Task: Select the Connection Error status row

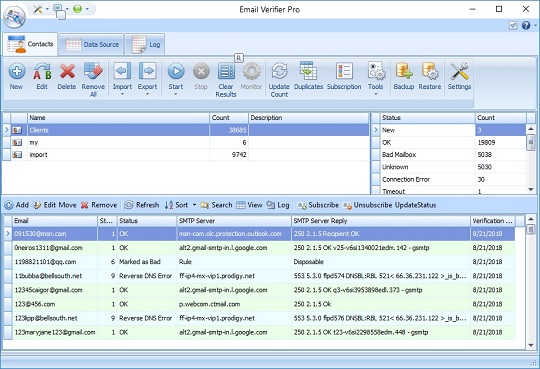Action: [449, 180]
